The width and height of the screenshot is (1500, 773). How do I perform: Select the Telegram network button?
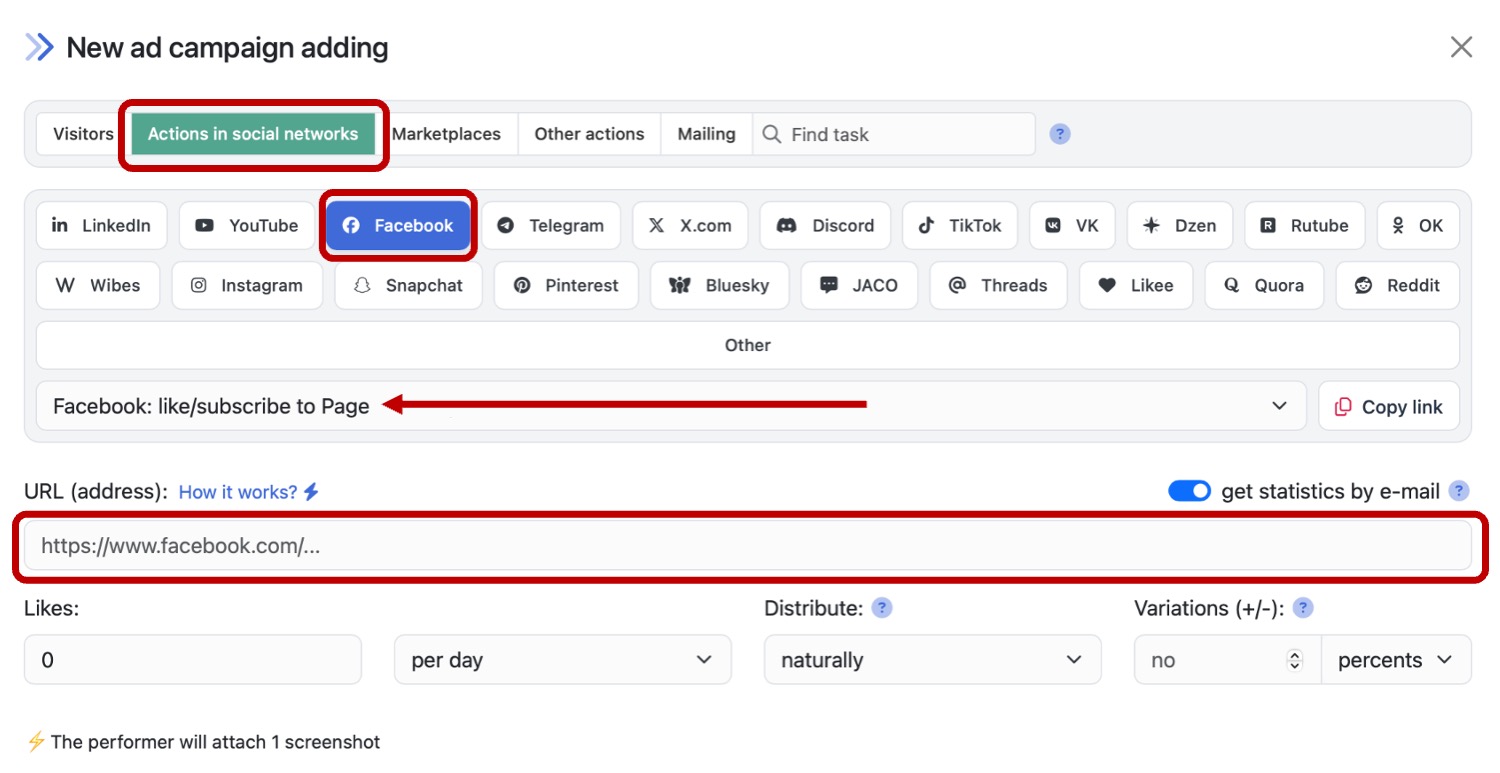tap(551, 226)
